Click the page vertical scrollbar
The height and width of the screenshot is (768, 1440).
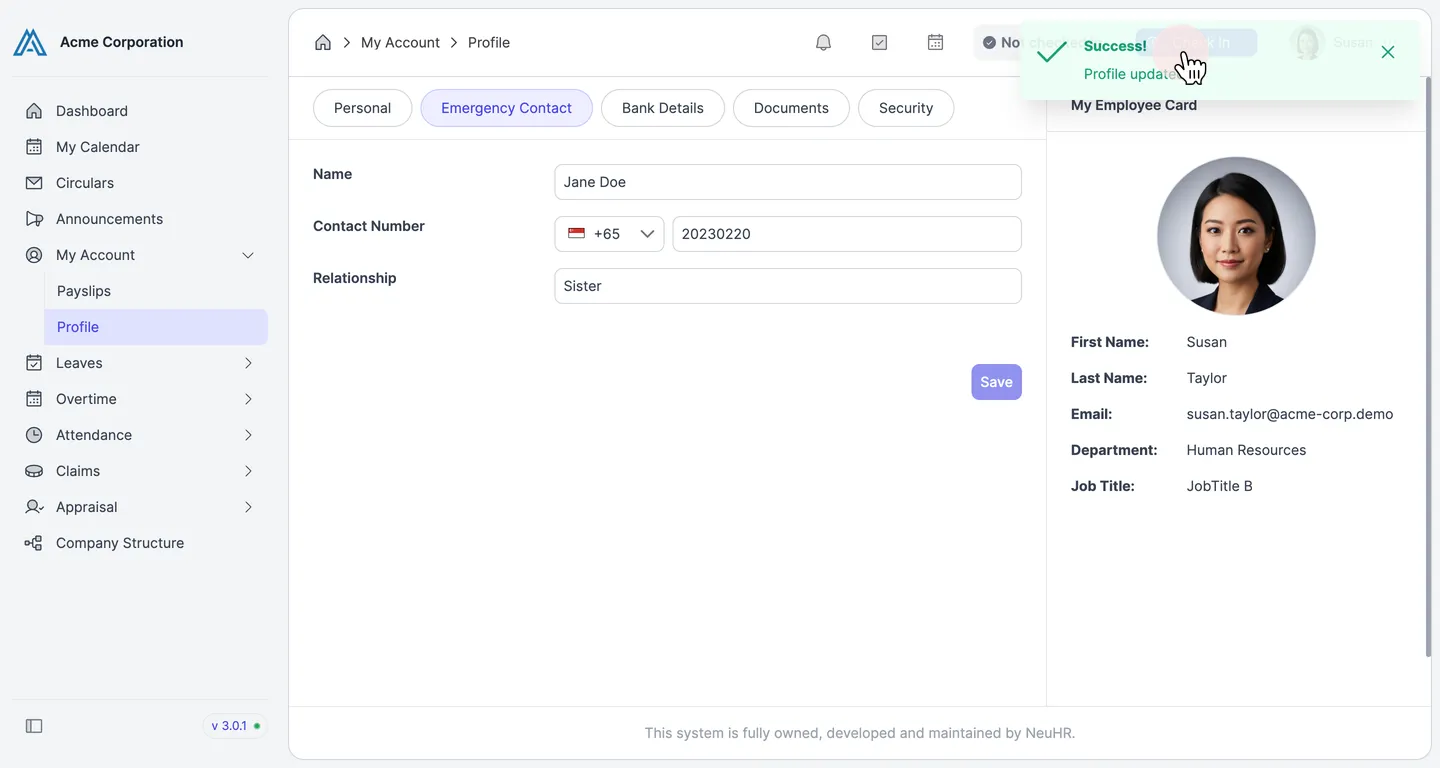1427,366
